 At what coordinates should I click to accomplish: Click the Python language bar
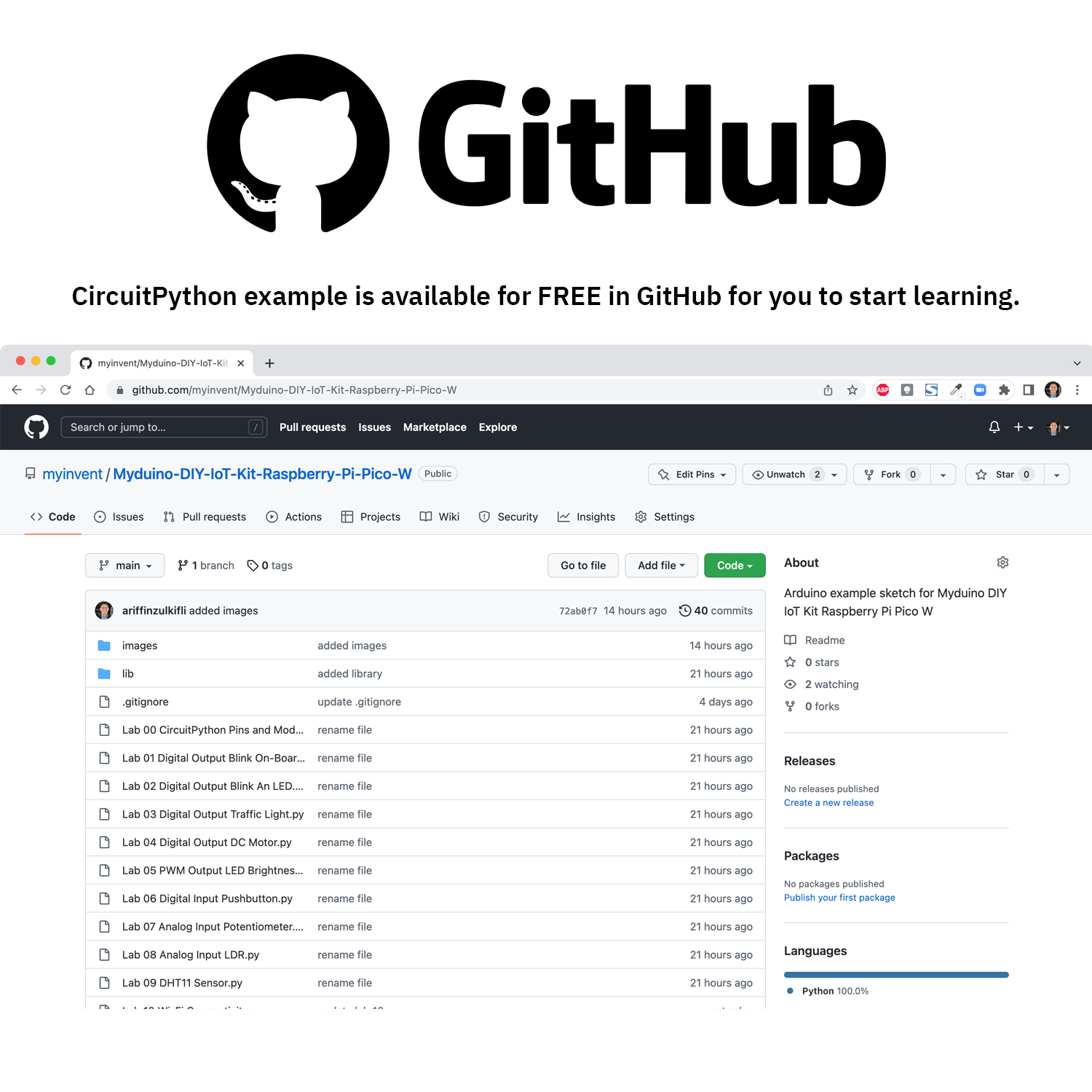pyautogui.click(x=896, y=975)
